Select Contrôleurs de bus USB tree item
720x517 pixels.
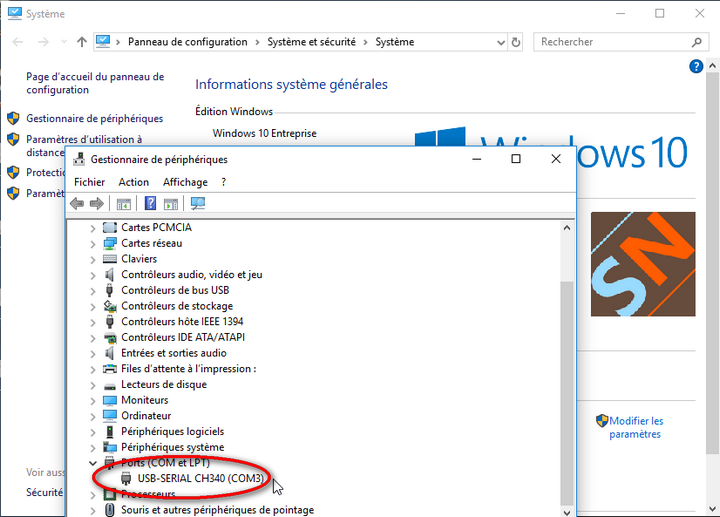[175, 290]
